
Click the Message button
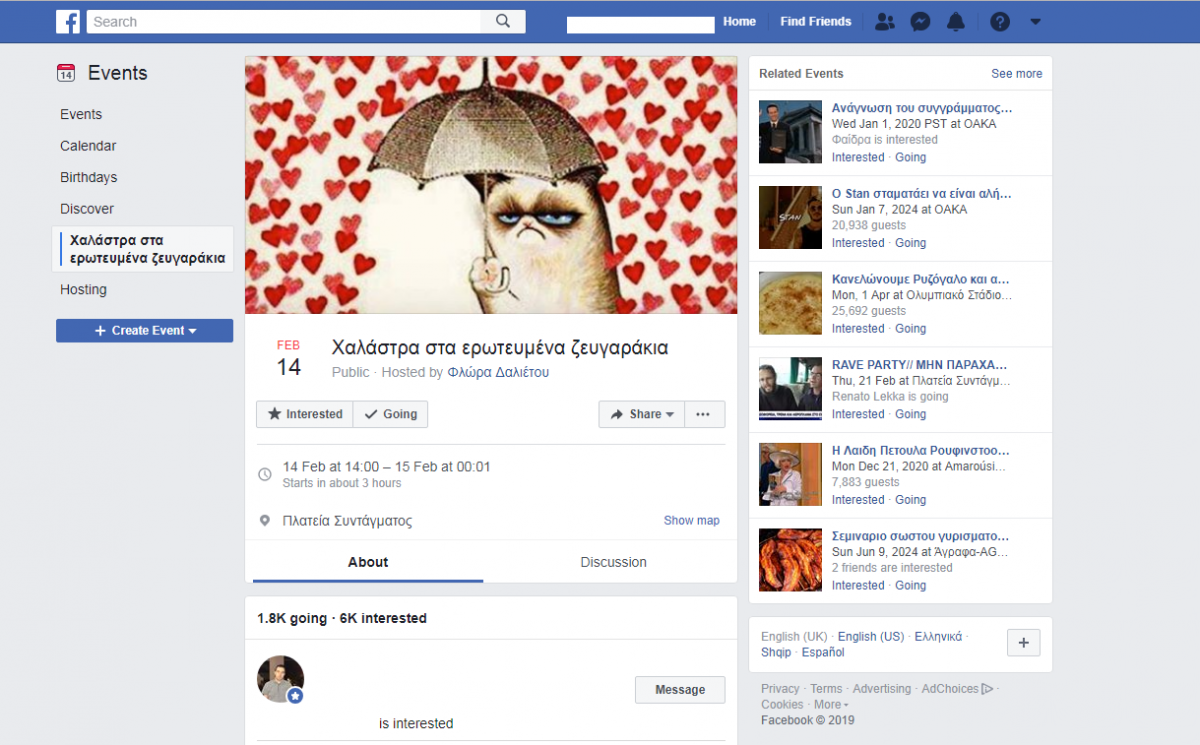[680, 690]
